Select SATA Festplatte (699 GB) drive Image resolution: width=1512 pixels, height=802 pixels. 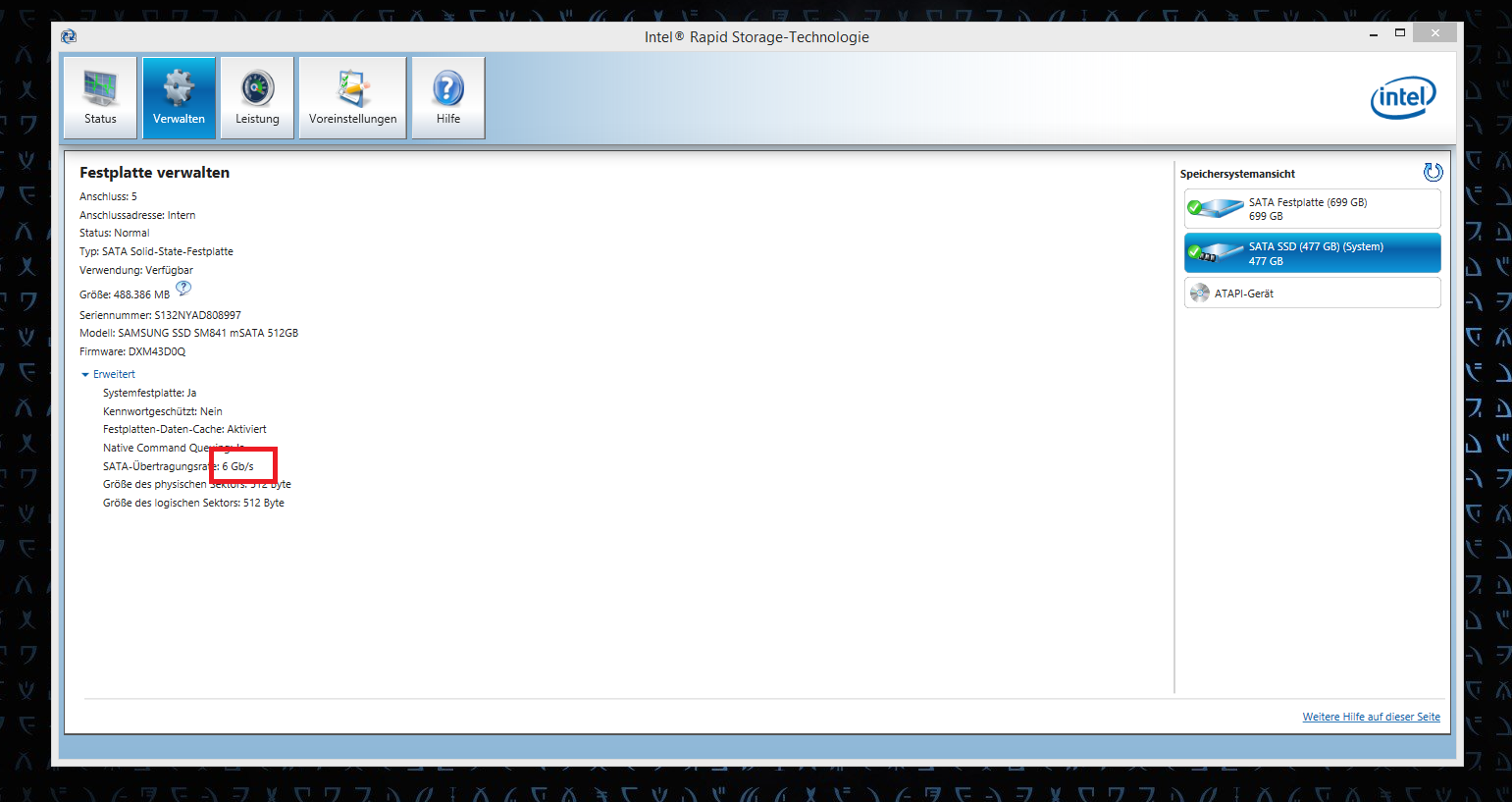point(1312,209)
